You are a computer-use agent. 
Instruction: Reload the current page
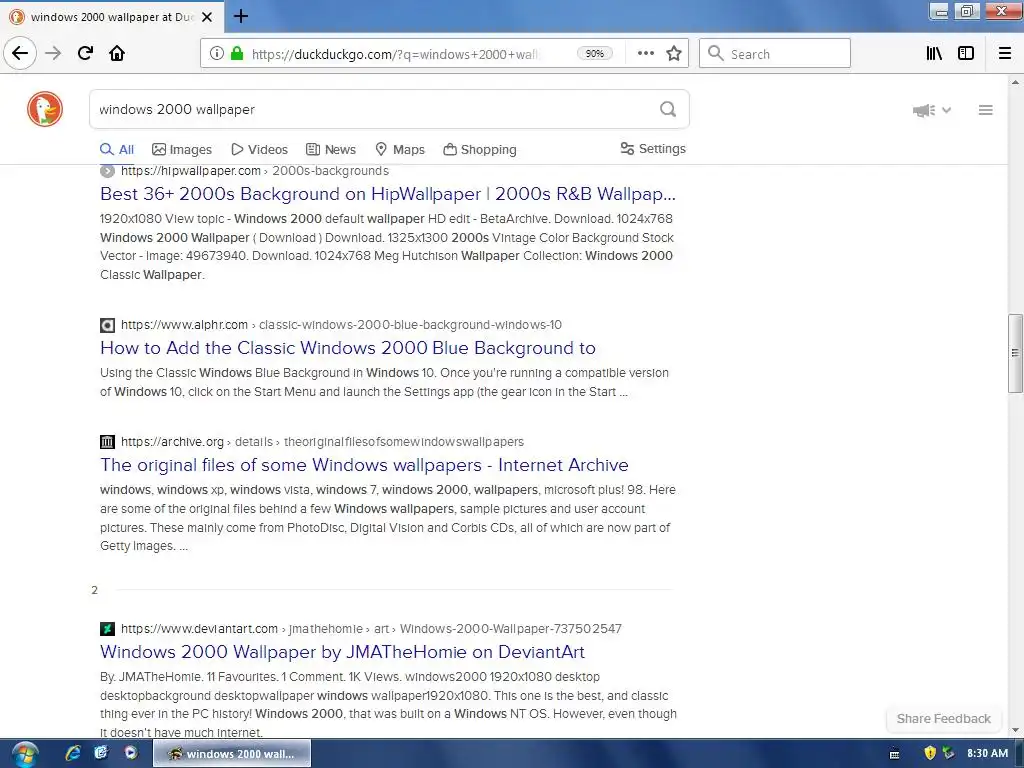tap(86, 53)
